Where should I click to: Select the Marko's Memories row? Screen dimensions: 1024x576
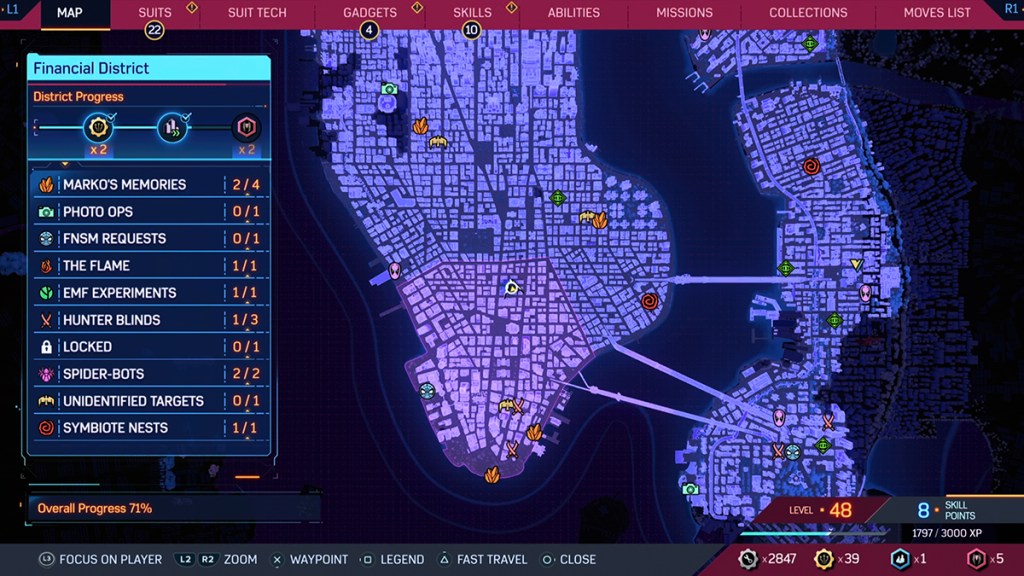click(x=149, y=185)
